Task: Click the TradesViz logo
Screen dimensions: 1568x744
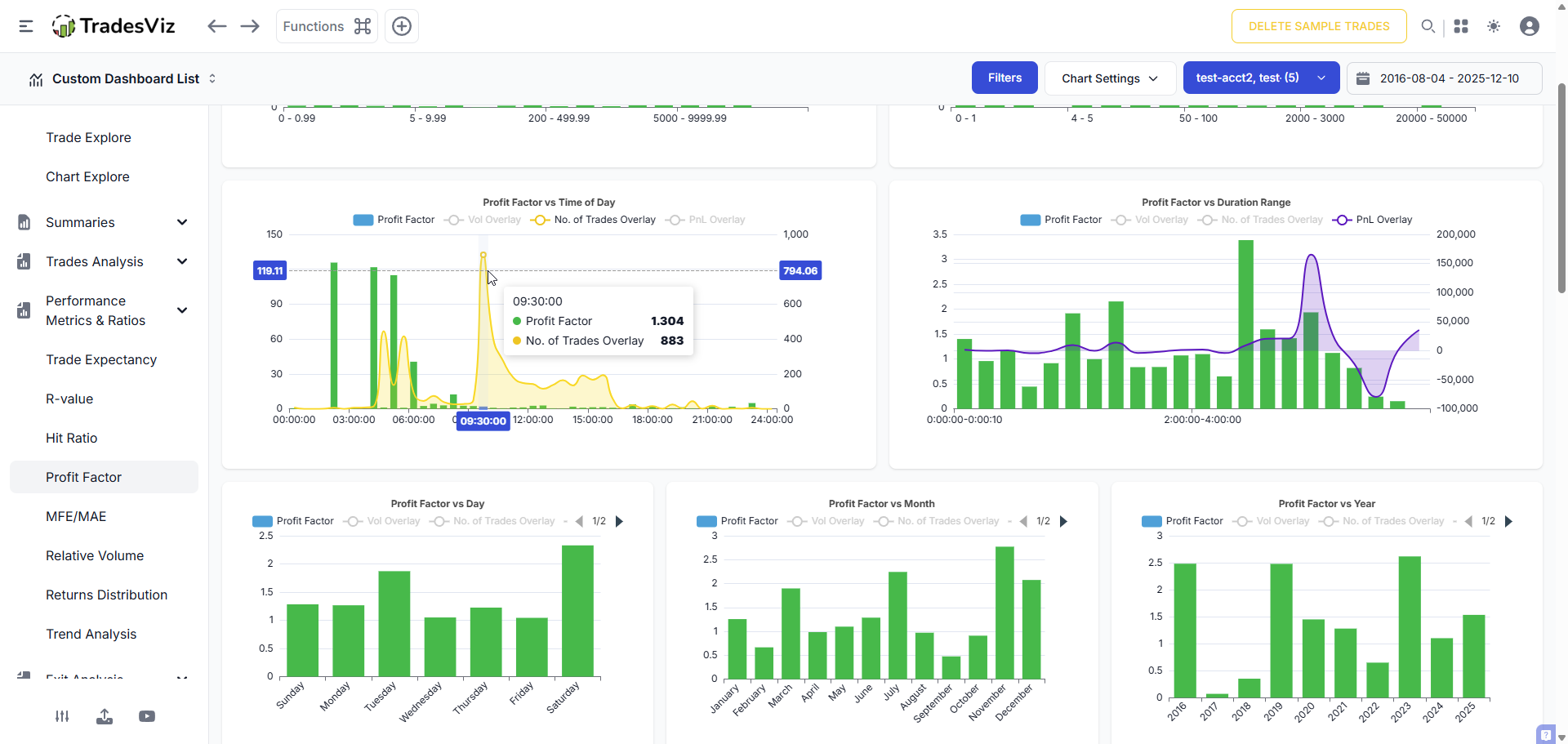Action: [114, 26]
